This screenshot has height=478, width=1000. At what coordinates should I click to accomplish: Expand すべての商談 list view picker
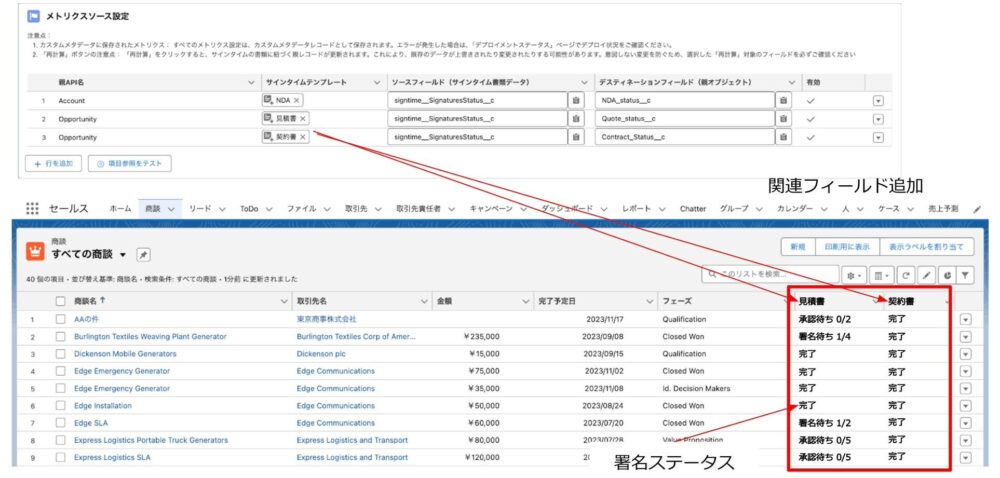click(x=123, y=255)
